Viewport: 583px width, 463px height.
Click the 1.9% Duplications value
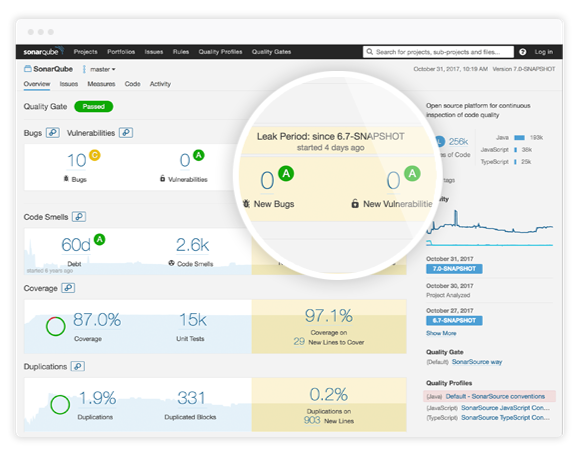click(x=97, y=398)
